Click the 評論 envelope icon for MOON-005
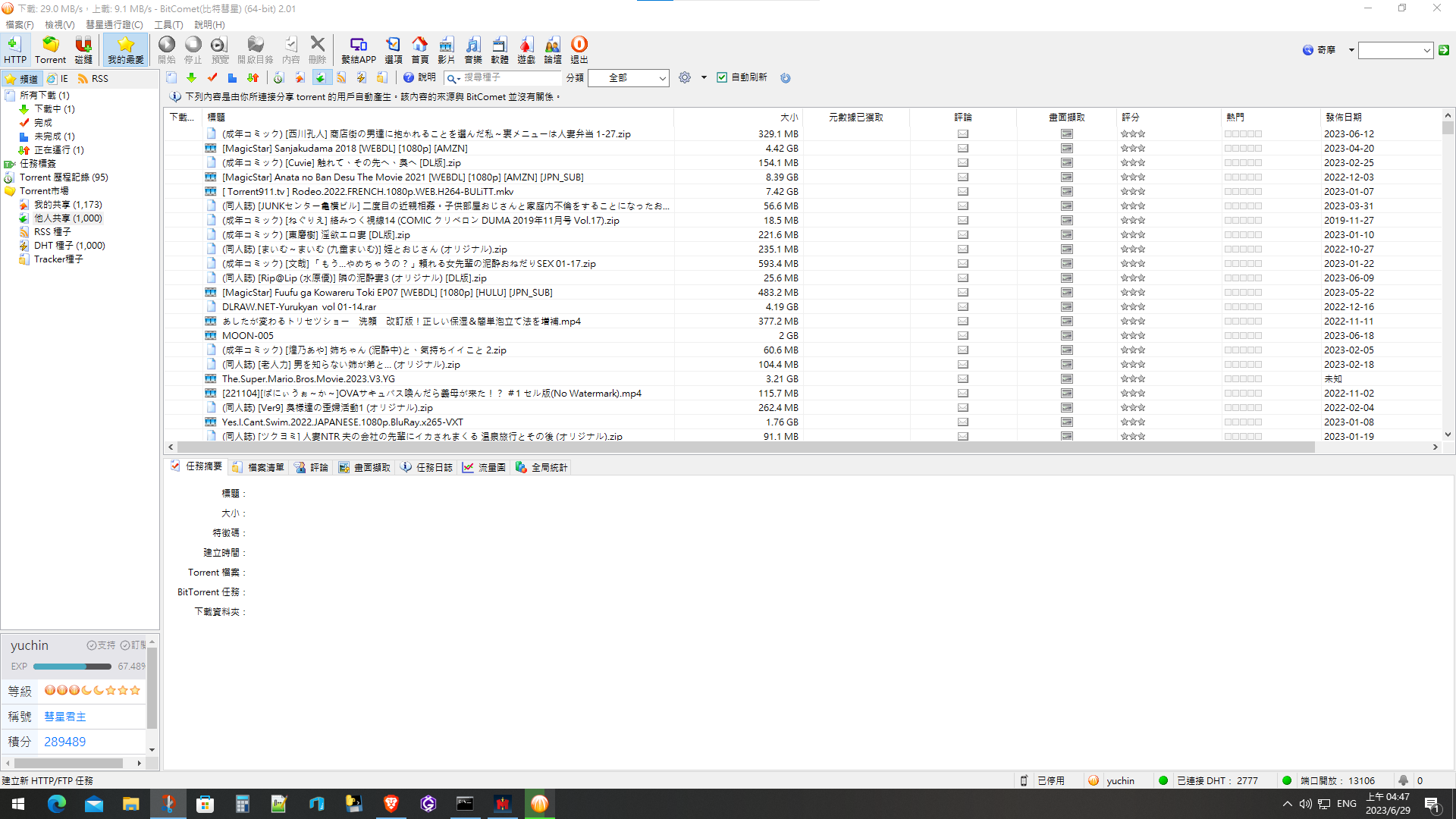The height and width of the screenshot is (819, 1456). coord(963,336)
